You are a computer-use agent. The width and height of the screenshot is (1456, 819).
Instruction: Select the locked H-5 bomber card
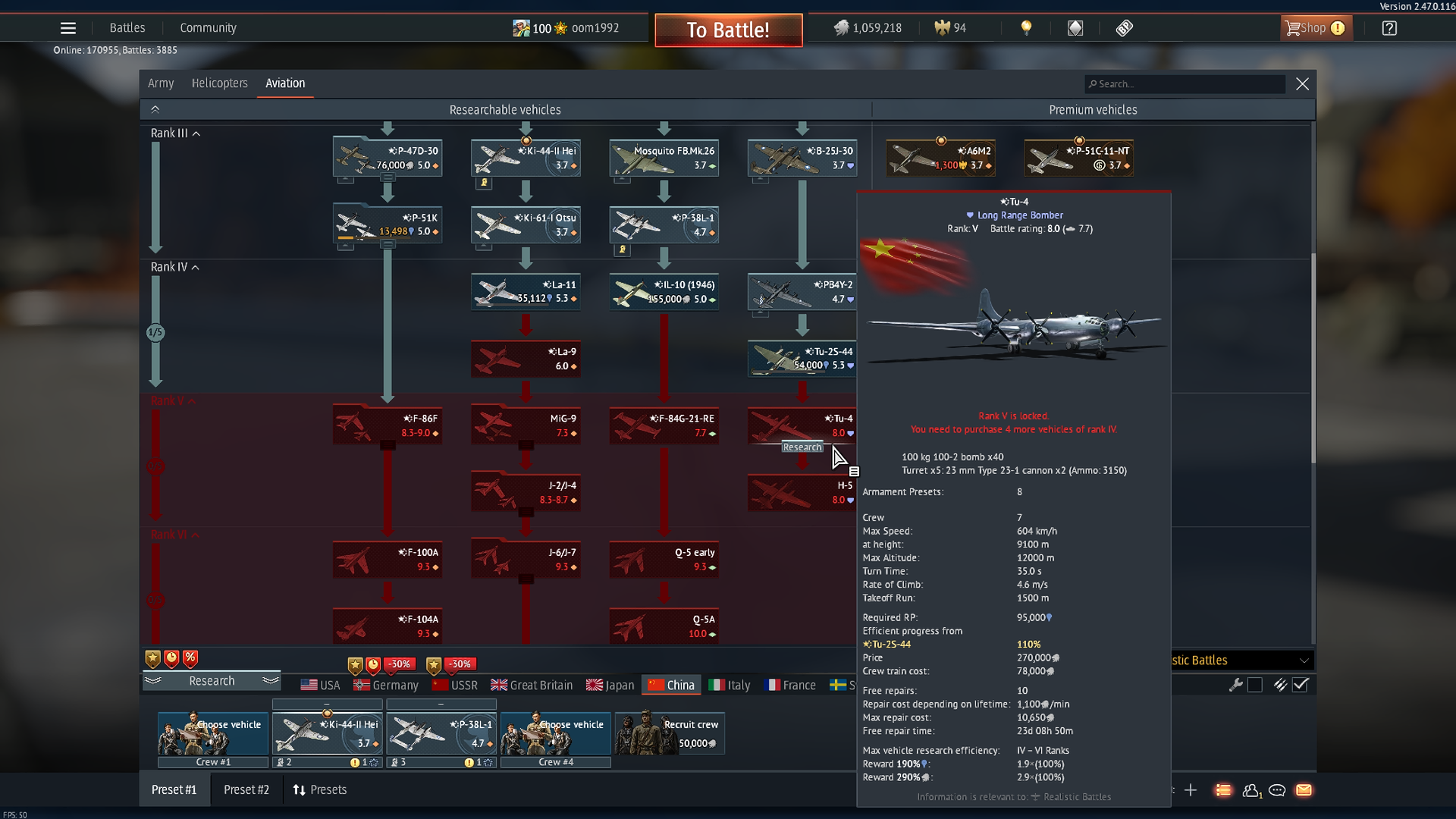coord(802,492)
